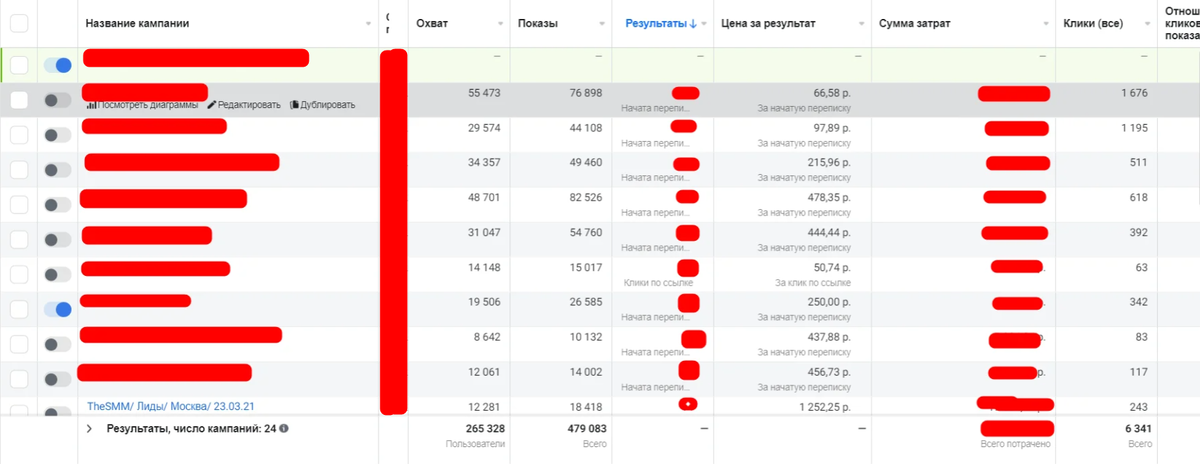Viewport: 1200px width, 464px height.
Task: Click the 'Цена за результат' column header label
Action: click(769, 23)
